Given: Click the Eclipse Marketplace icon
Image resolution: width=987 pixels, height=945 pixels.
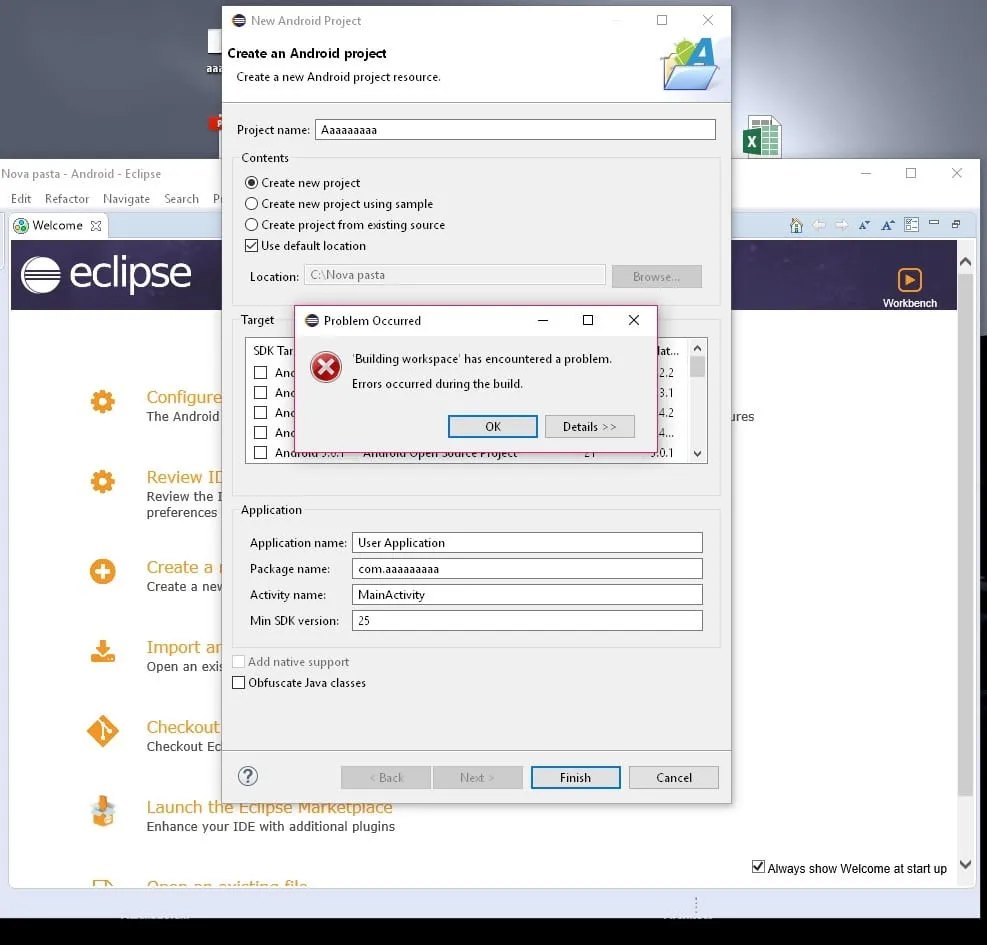Looking at the screenshot, I should 103,811.
